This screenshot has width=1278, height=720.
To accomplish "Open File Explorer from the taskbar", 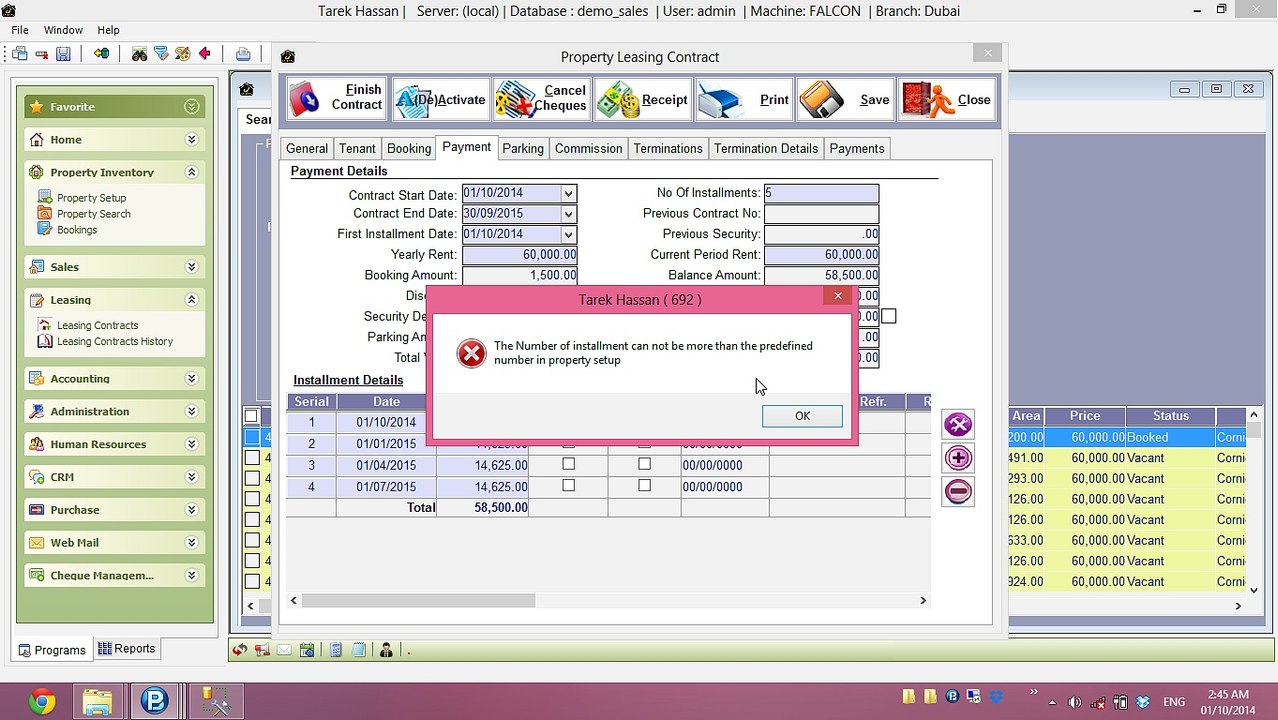I will point(97,701).
